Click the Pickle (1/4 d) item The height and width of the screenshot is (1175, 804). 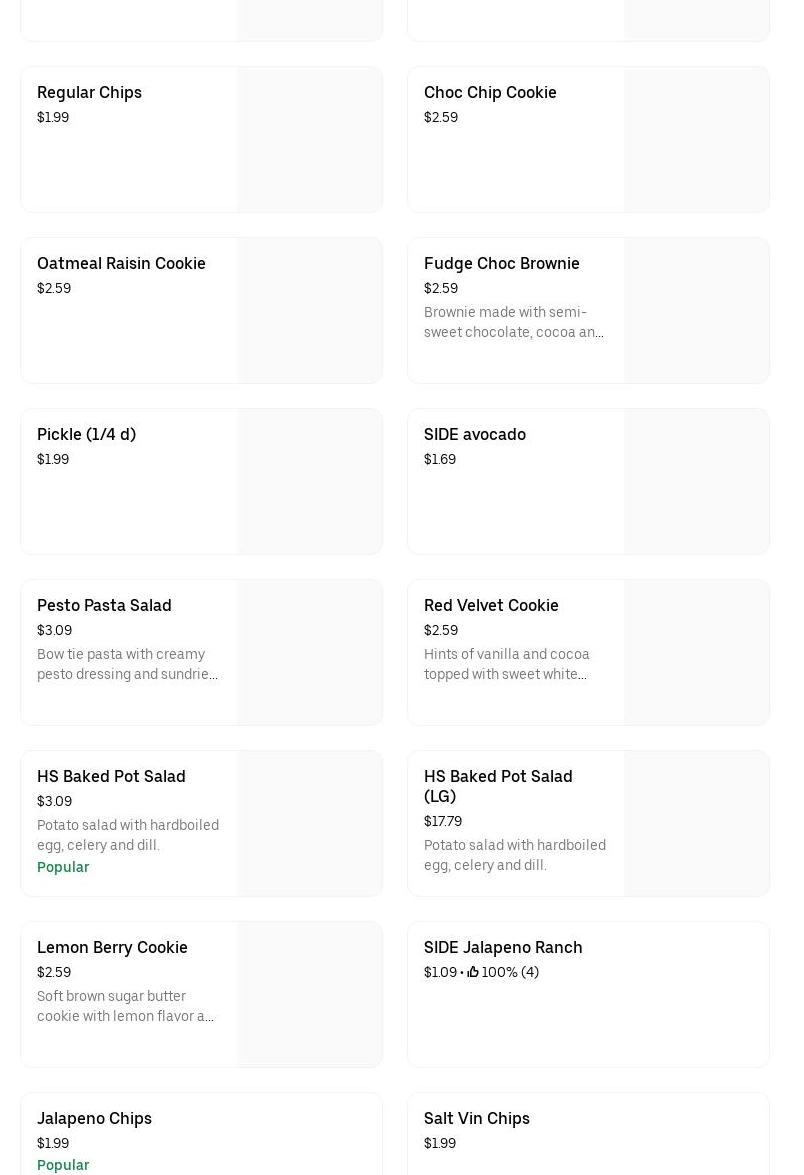[x=86, y=434]
